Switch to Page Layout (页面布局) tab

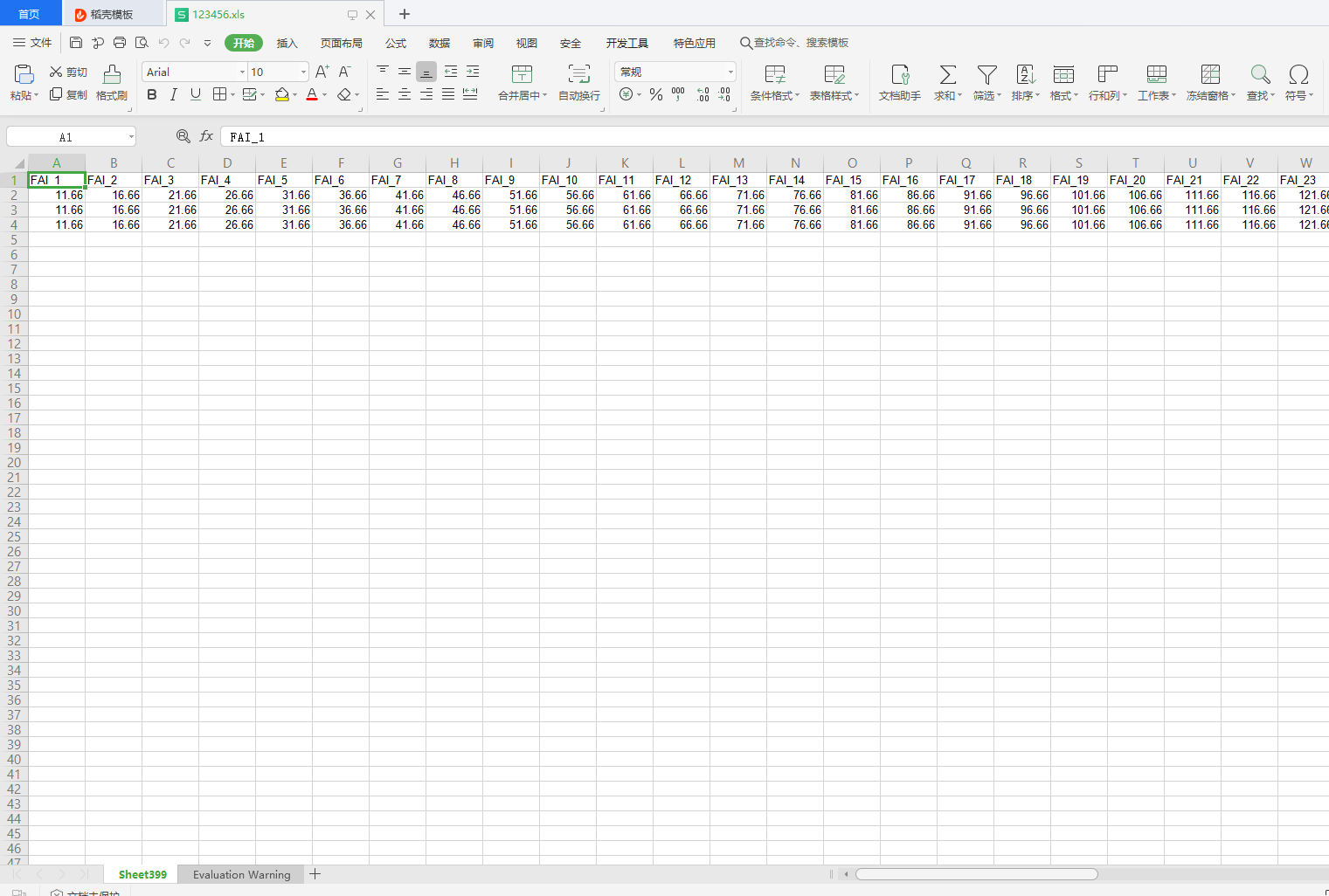point(341,43)
